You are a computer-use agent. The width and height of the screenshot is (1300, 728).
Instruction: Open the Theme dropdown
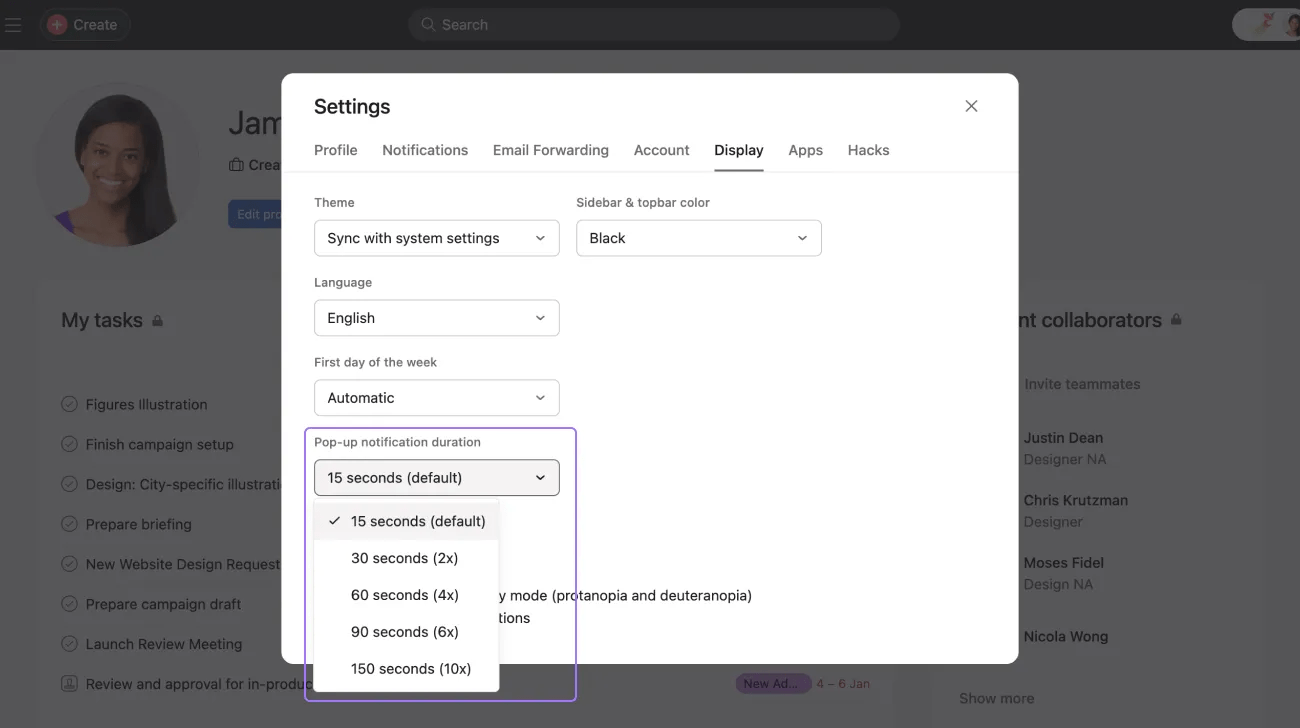click(436, 238)
